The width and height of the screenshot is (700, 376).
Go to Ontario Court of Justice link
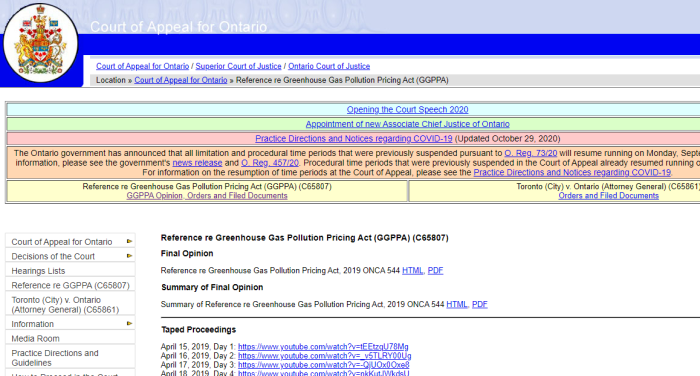tap(329, 66)
